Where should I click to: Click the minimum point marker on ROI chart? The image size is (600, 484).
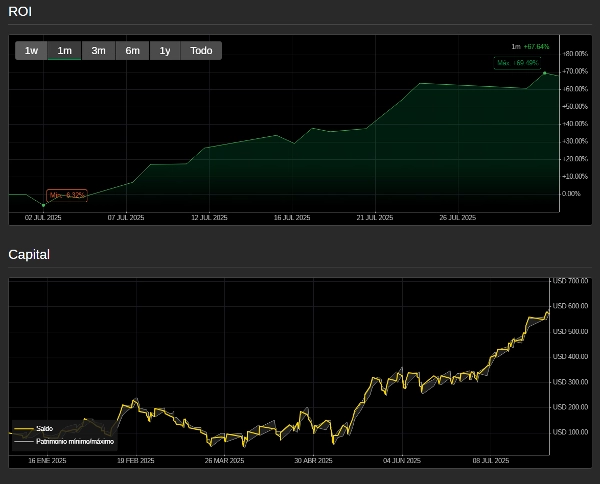point(43,205)
